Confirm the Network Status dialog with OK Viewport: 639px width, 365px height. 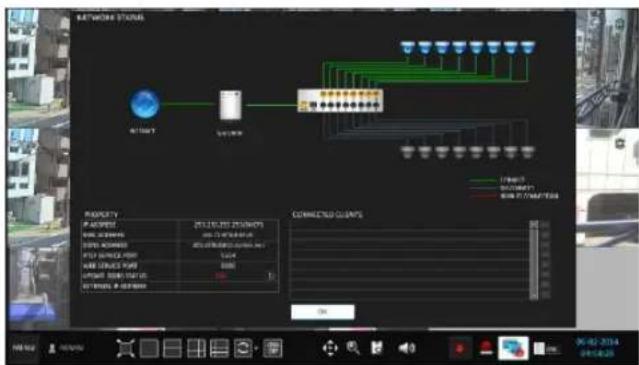(322, 312)
